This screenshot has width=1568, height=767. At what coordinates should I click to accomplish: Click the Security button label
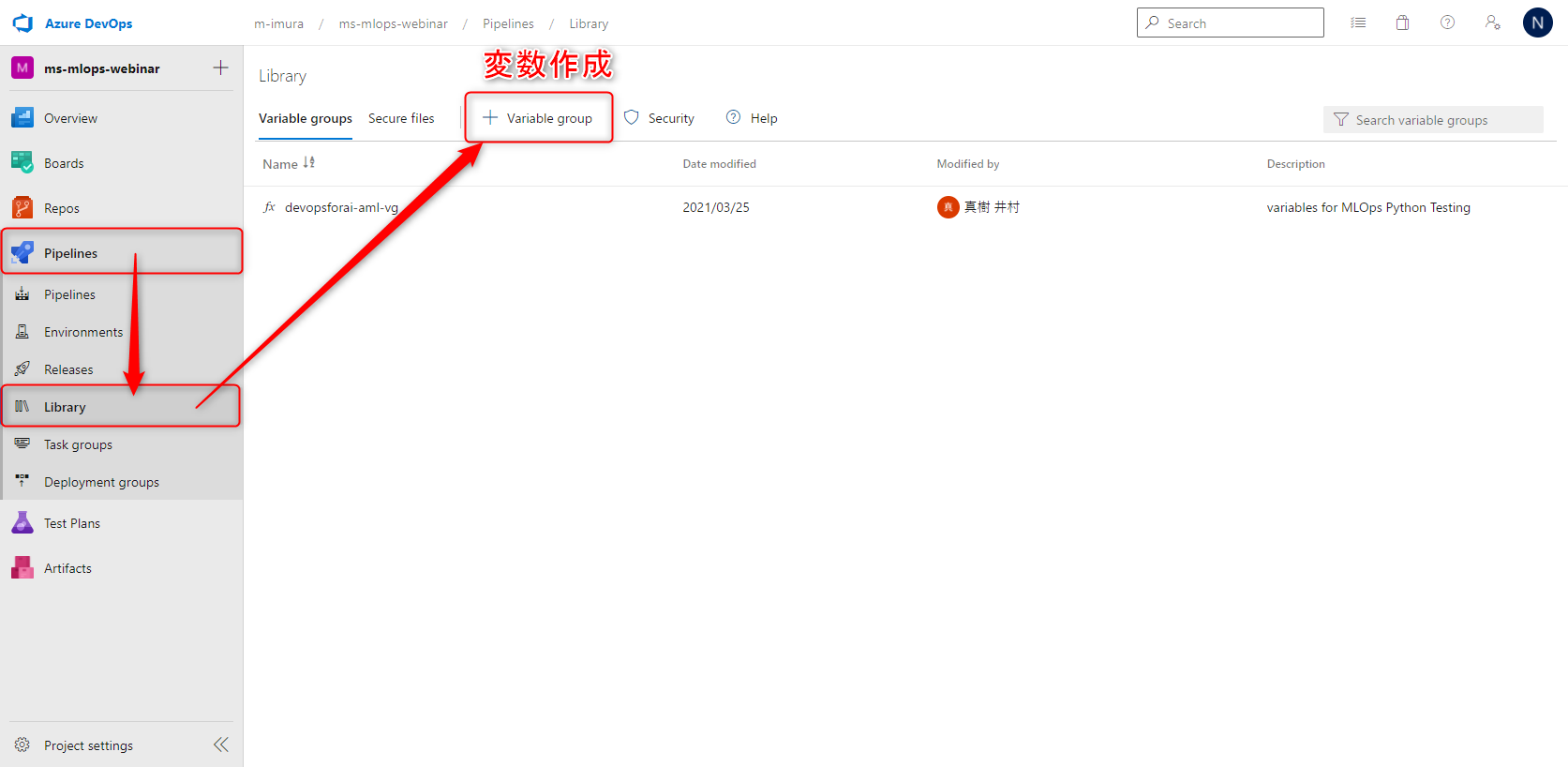coord(671,118)
